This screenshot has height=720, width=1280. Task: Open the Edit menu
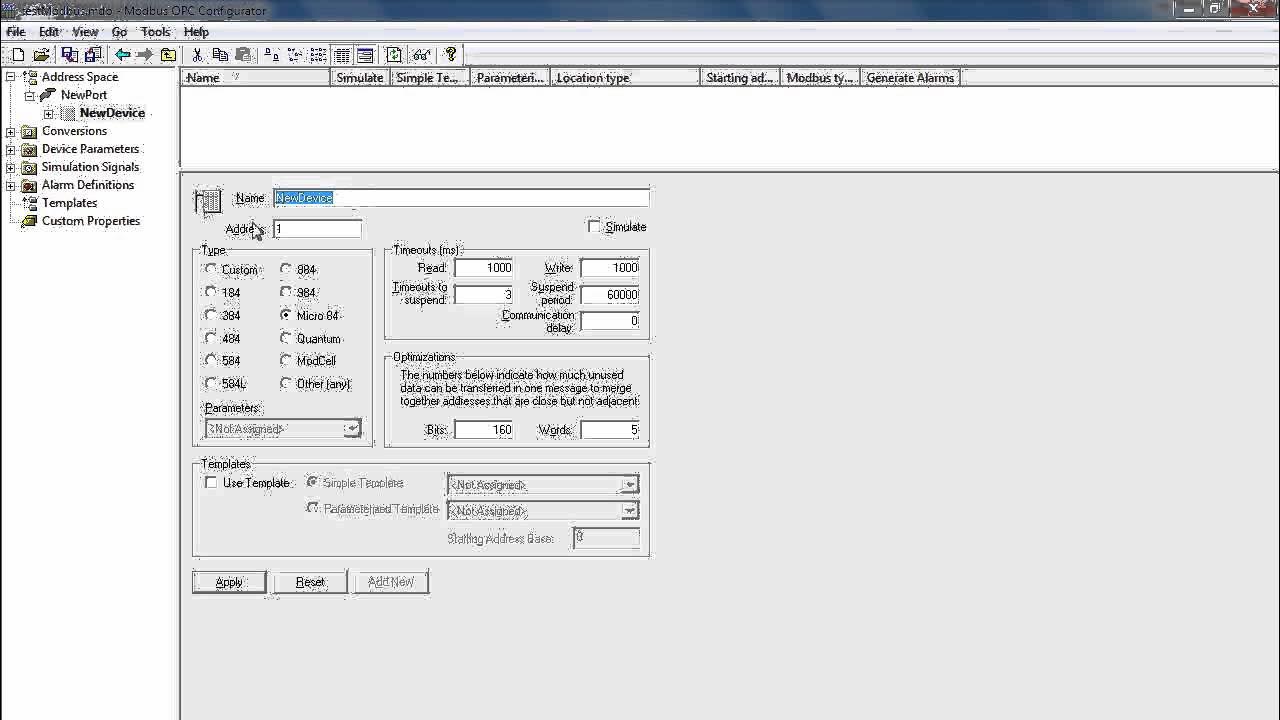(x=49, y=32)
